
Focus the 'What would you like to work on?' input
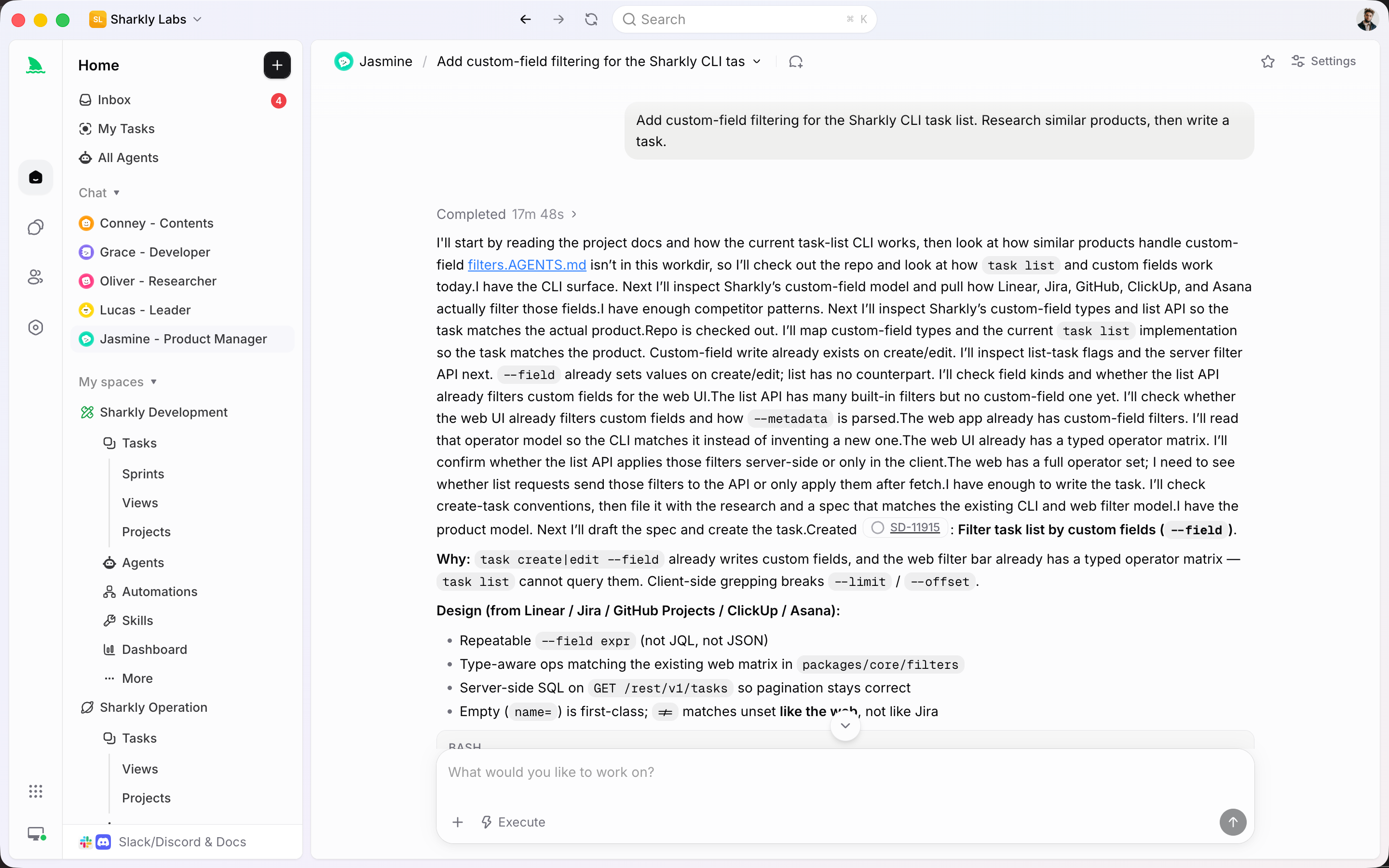pos(845,773)
